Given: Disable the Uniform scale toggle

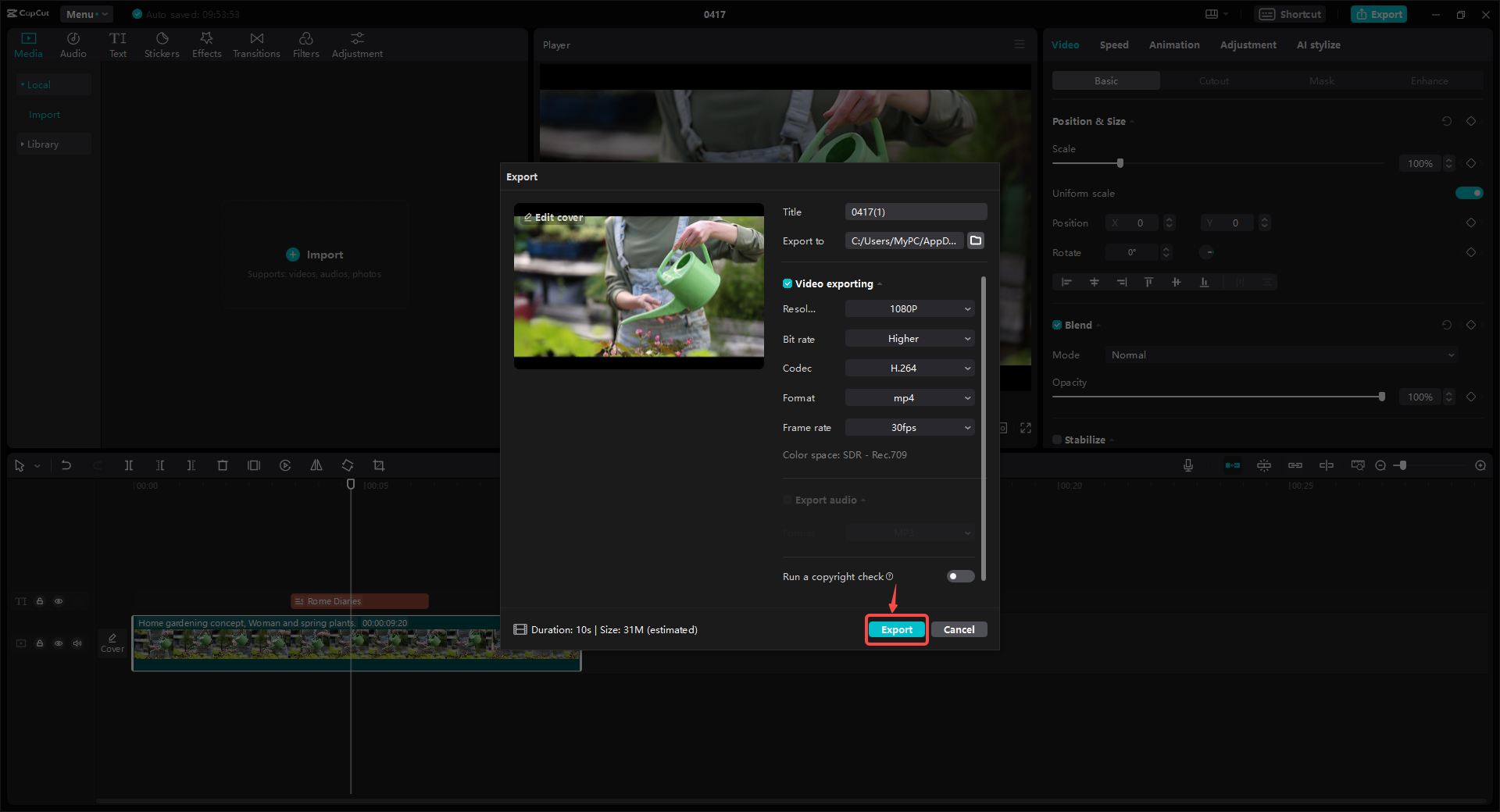Looking at the screenshot, I should pos(1469,193).
